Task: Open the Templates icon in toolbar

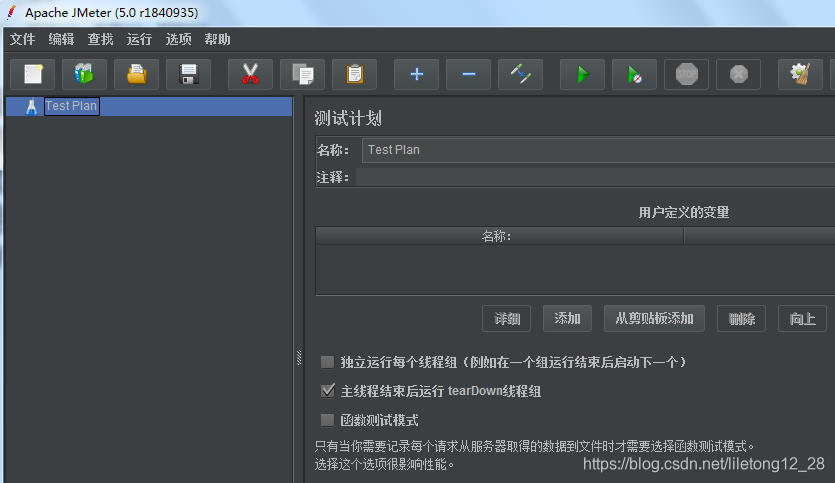Action: pyautogui.click(x=84, y=74)
